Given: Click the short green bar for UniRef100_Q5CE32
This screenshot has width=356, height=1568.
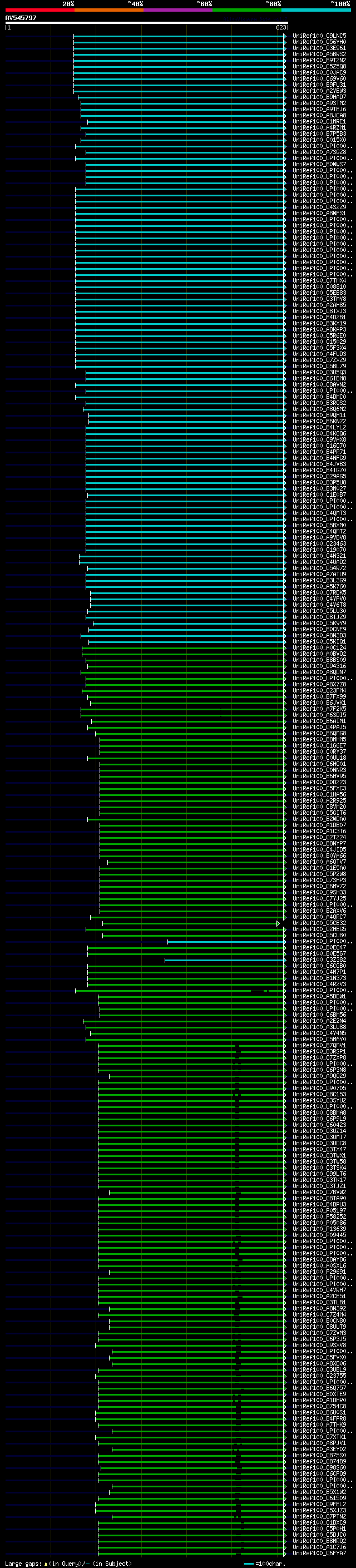Looking at the screenshot, I should (x=191, y=923).
